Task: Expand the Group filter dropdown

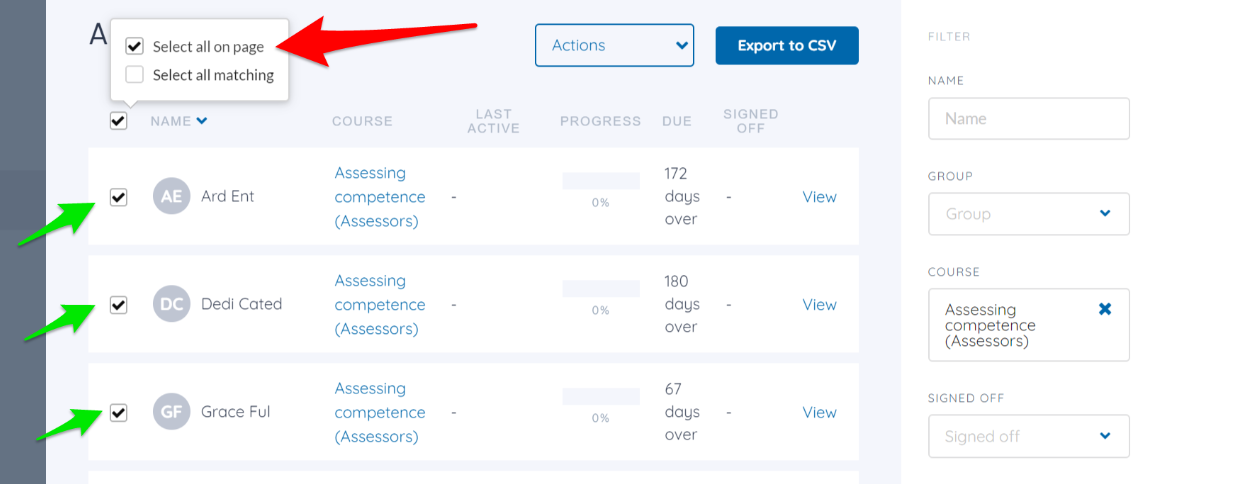Action: point(1029,214)
